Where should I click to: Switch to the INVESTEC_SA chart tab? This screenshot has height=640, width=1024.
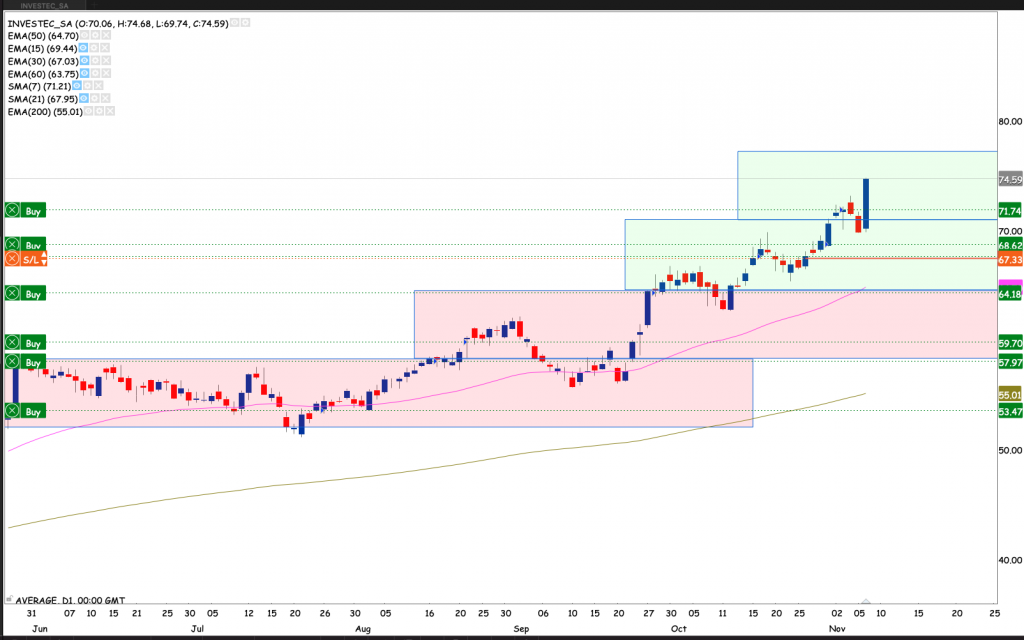click(32, 5)
